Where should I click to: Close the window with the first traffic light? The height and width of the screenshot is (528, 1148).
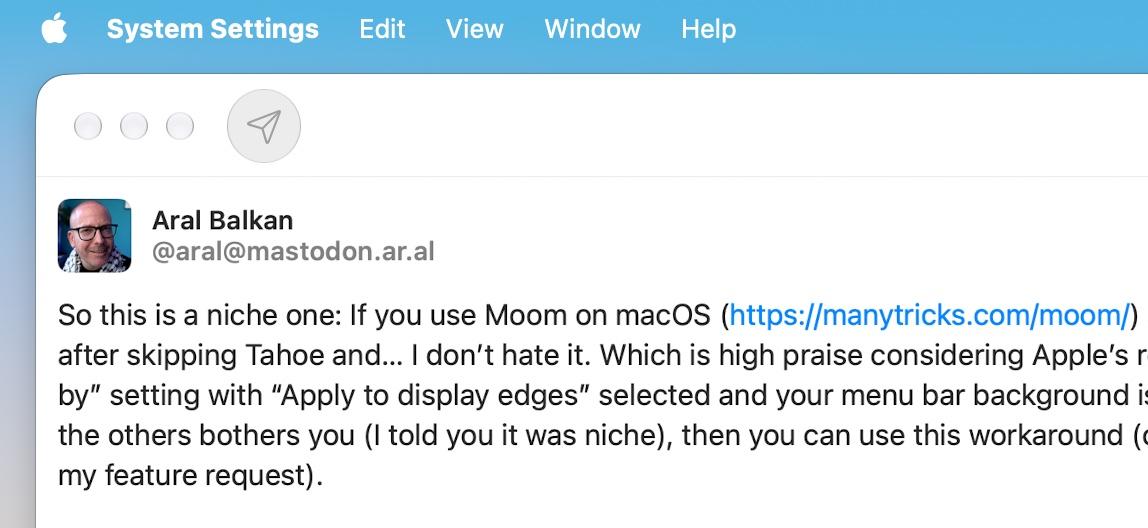(x=88, y=126)
